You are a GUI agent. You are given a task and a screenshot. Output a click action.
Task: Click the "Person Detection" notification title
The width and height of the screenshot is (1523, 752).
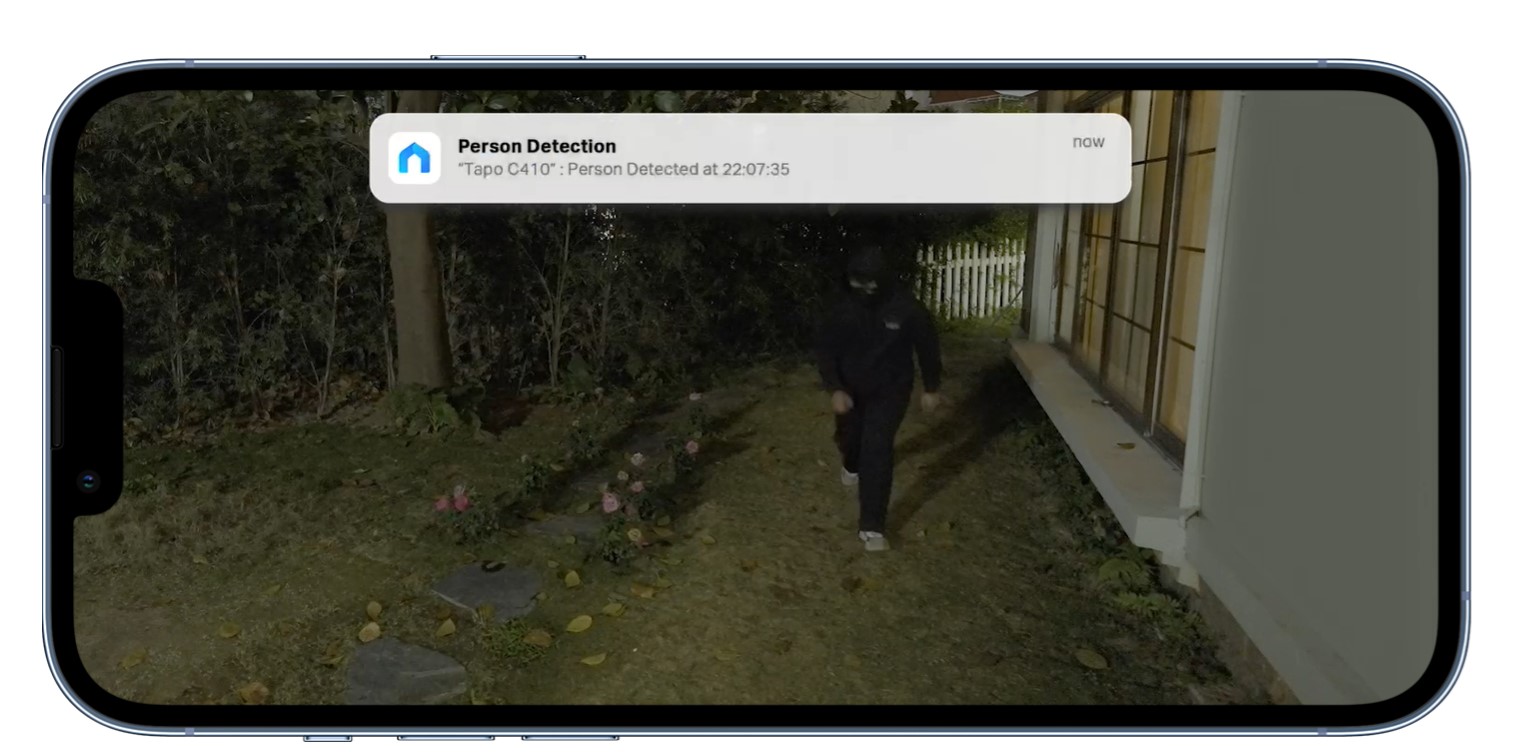536,146
